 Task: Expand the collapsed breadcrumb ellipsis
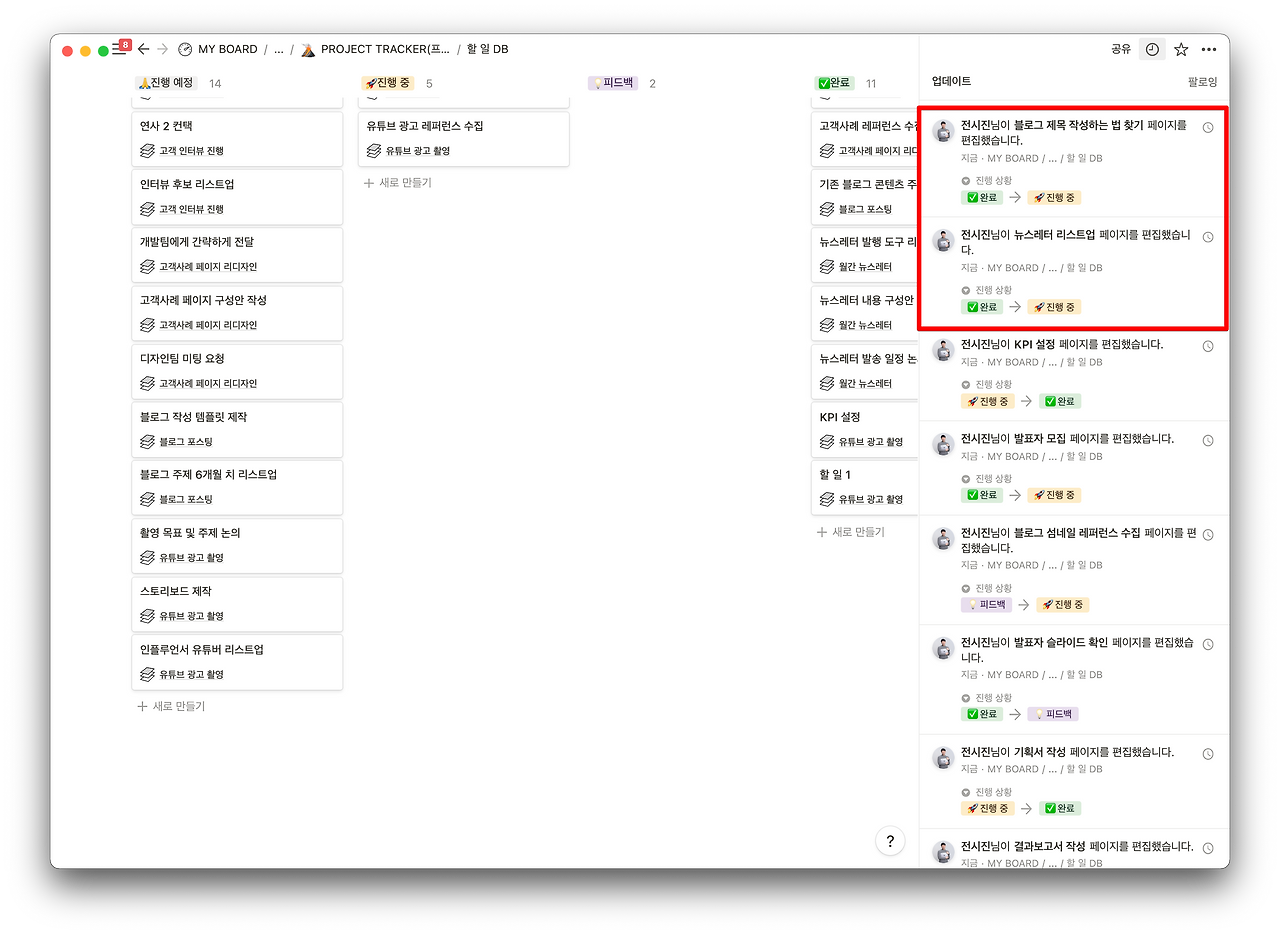click(x=279, y=49)
